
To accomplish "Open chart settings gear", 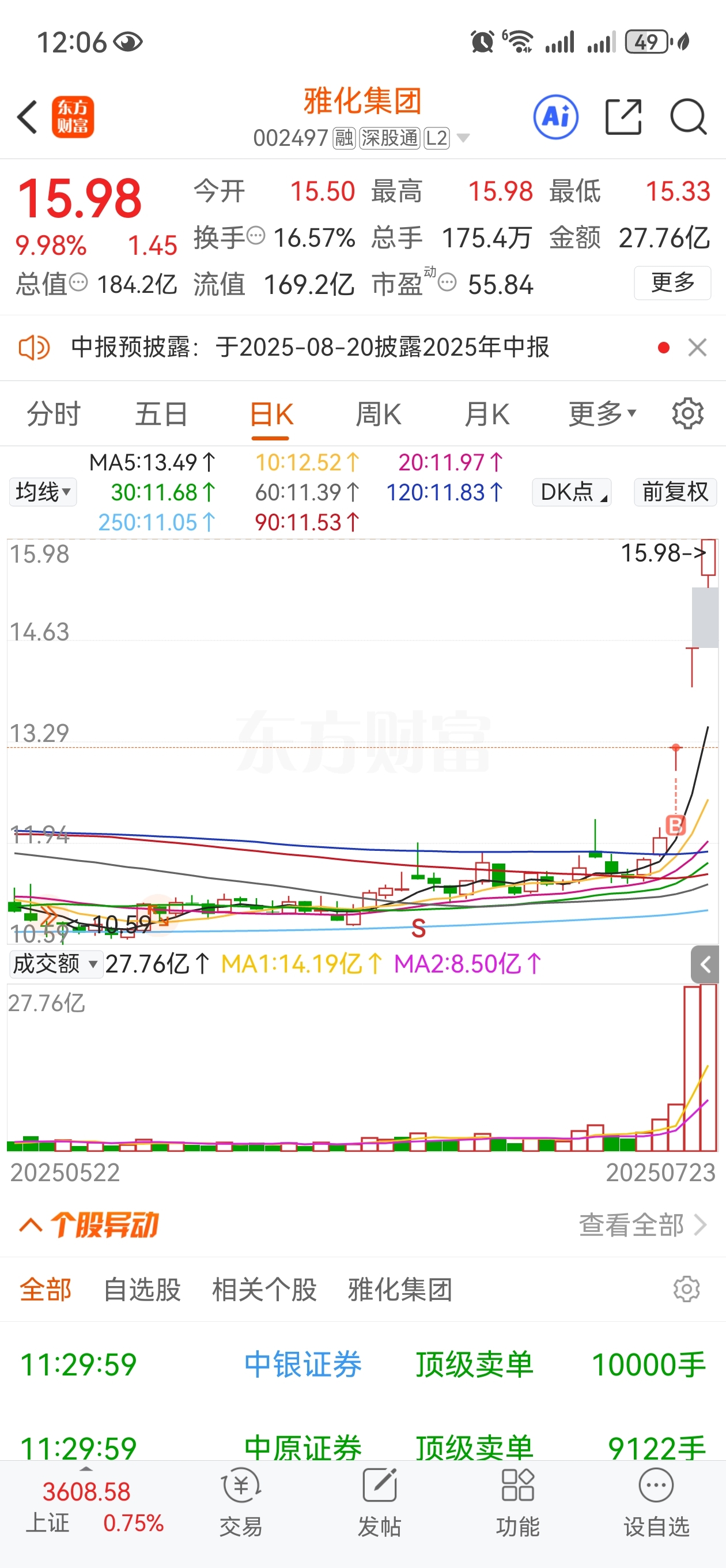I will 687,414.
